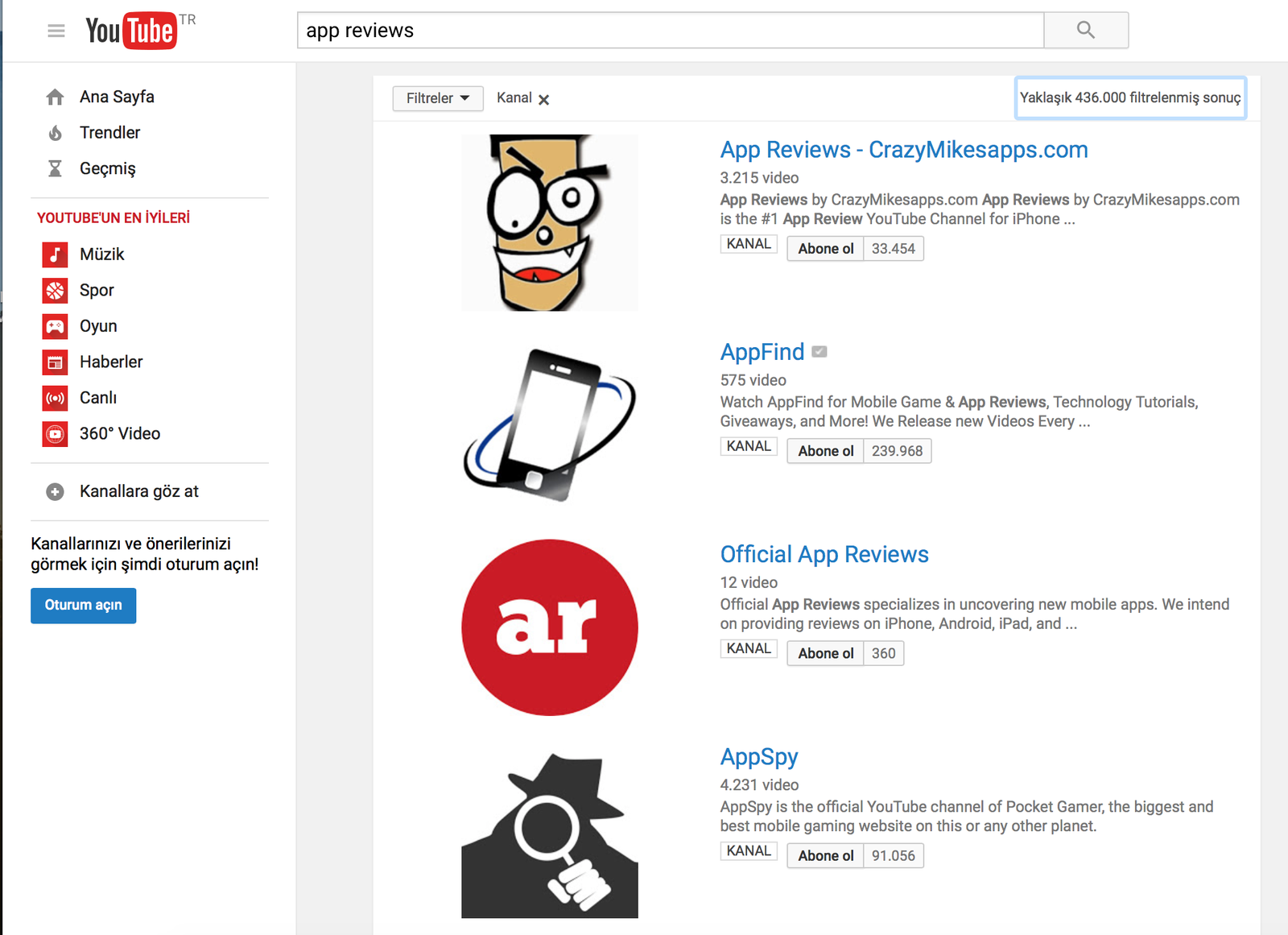Subscribe to AppSpy with Abone ol
1288x935 pixels.
(x=825, y=855)
